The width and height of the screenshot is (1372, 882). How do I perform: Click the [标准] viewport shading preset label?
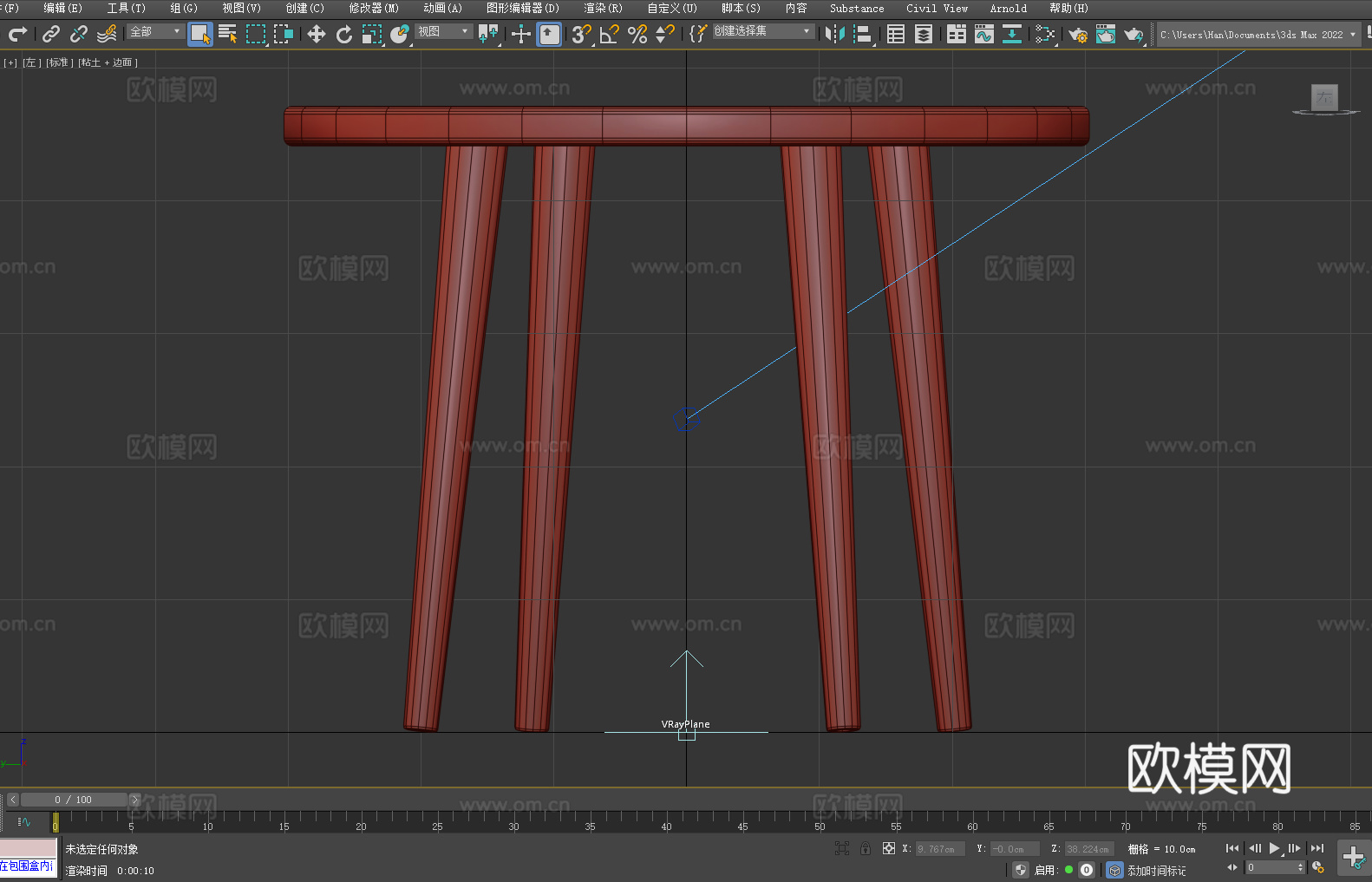click(60, 62)
